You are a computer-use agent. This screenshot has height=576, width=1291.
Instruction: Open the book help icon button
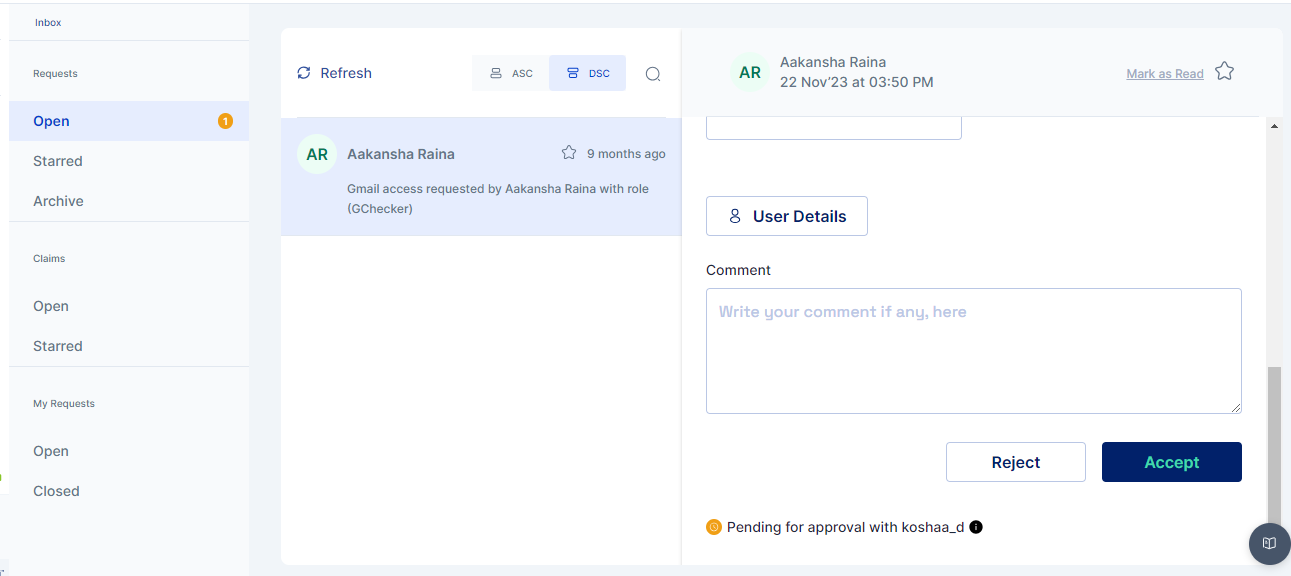point(1269,544)
